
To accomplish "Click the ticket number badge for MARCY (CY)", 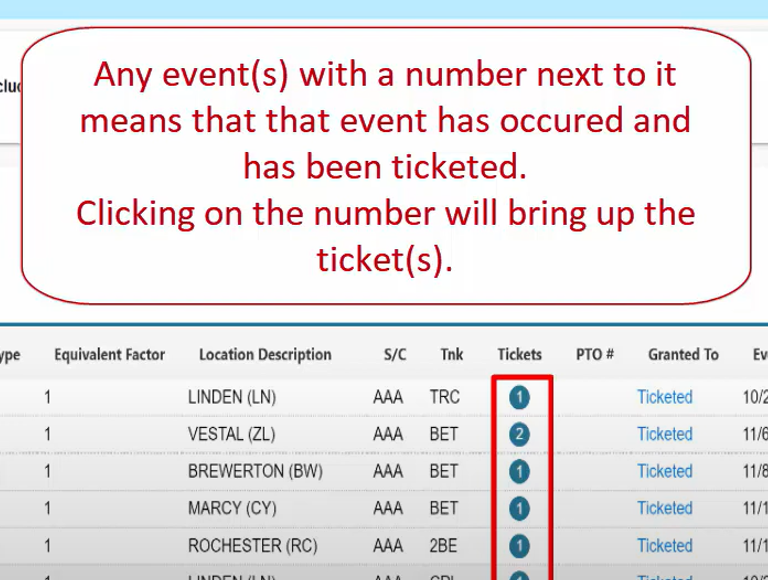I will [x=519, y=508].
